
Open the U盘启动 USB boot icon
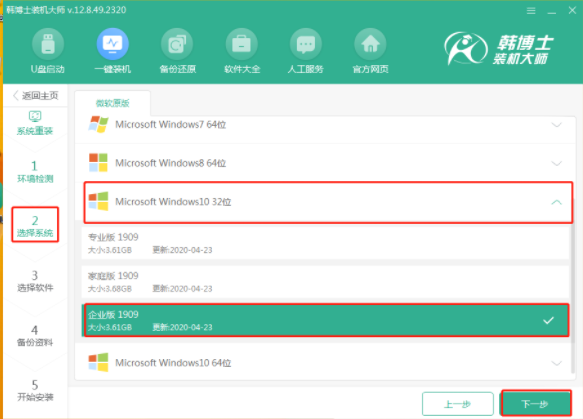[48, 44]
